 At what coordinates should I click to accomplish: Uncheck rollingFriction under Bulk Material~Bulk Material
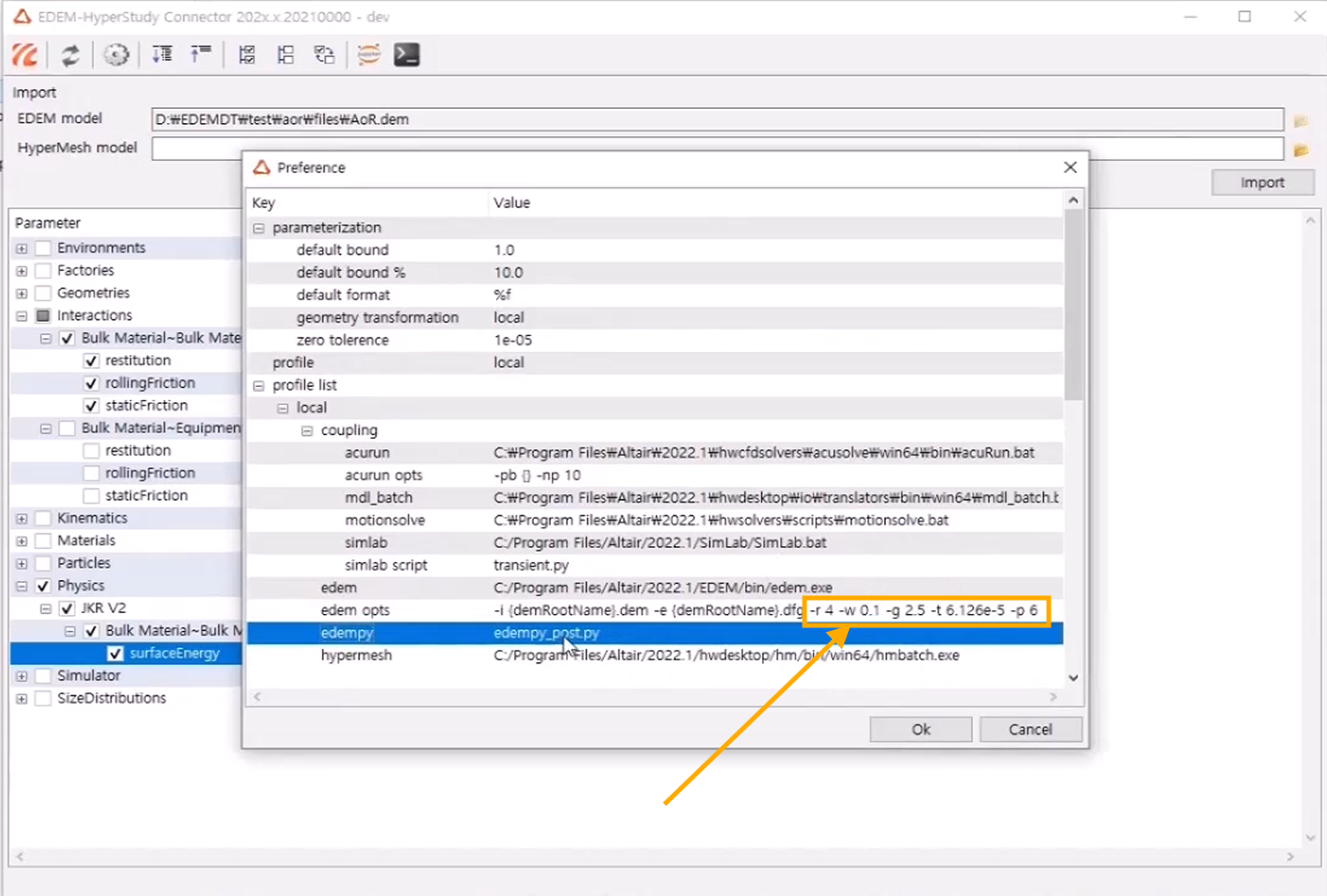pyautogui.click(x=91, y=383)
